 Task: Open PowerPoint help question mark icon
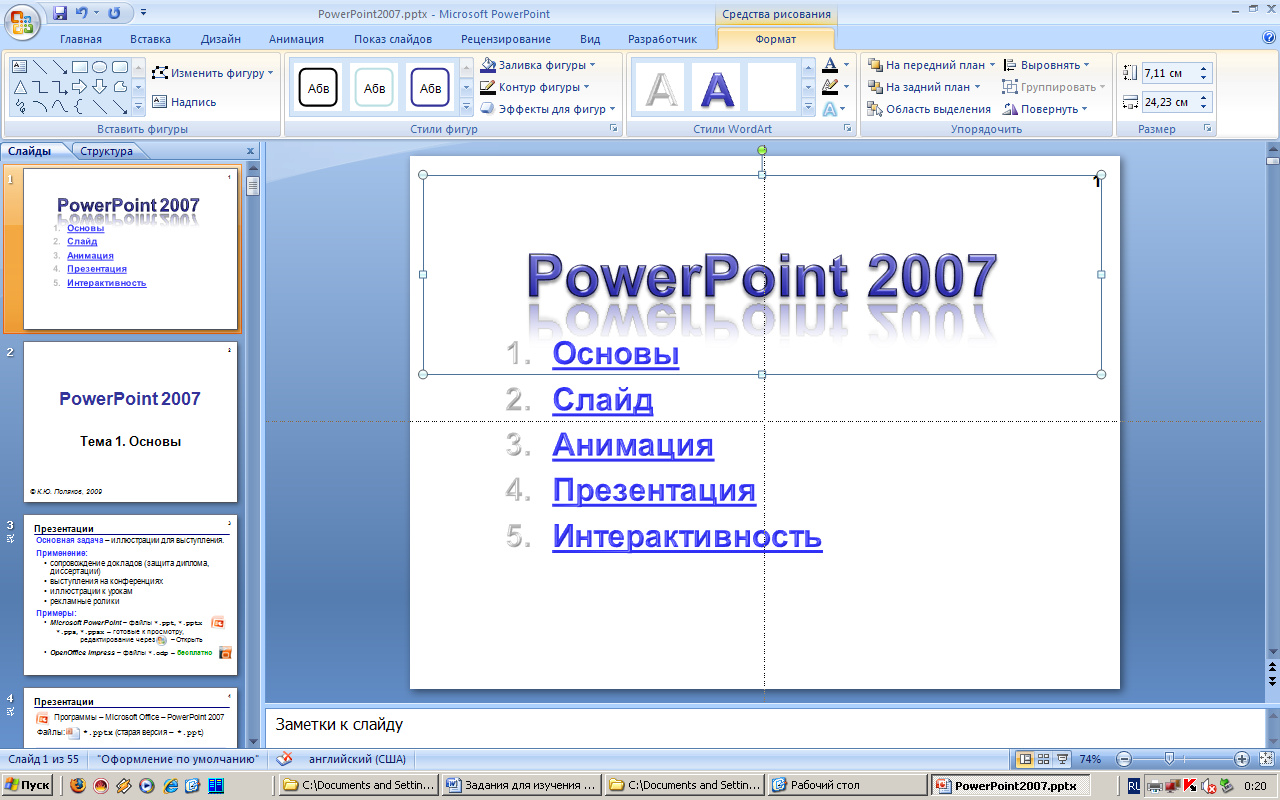coord(1269,38)
